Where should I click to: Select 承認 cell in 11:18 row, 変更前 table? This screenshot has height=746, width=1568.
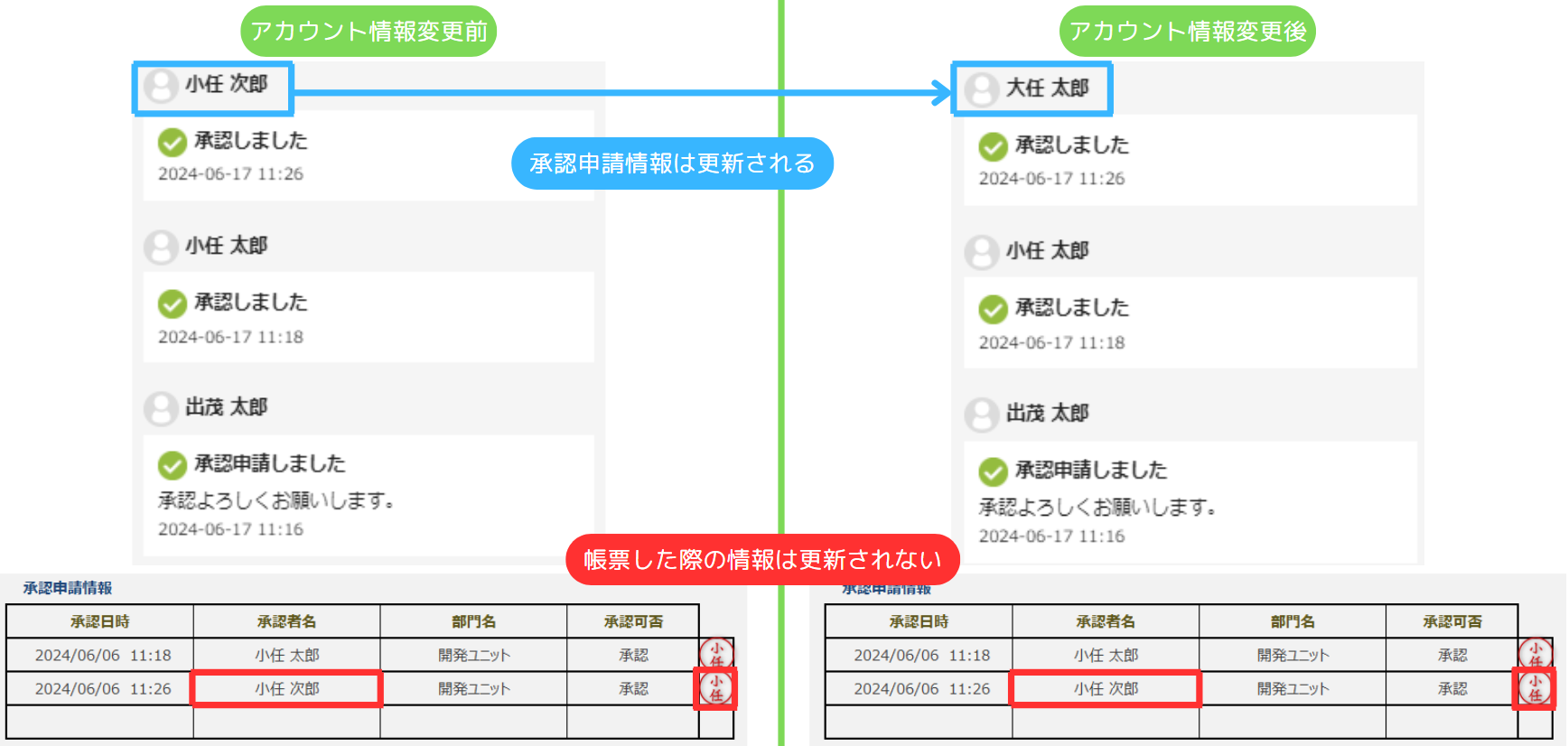pos(634,655)
